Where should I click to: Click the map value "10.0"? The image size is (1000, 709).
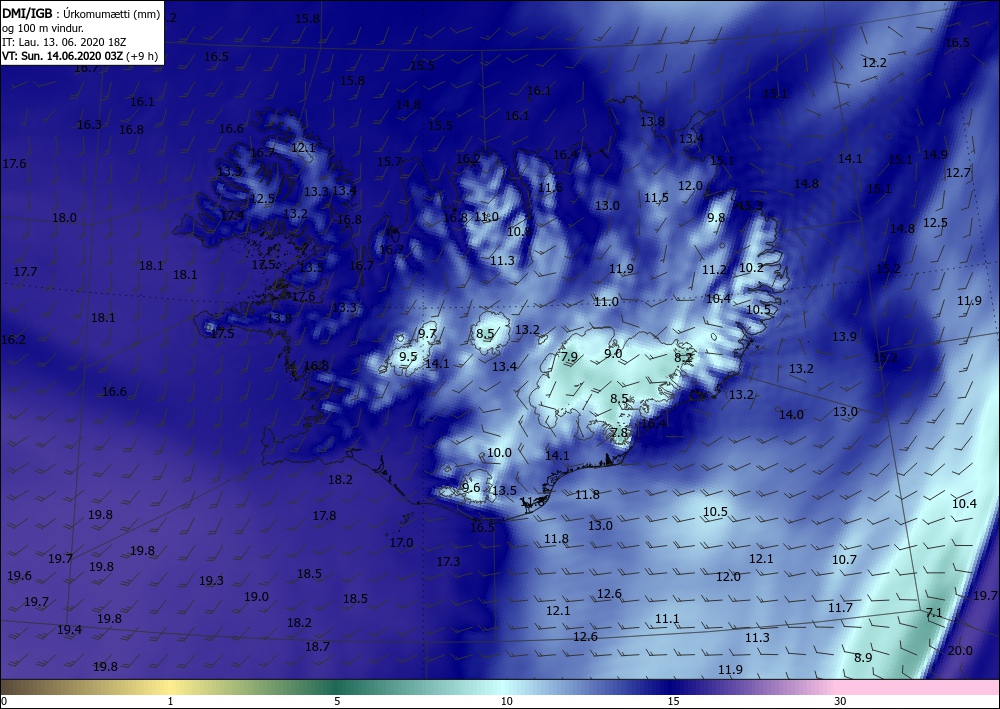(499, 453)
